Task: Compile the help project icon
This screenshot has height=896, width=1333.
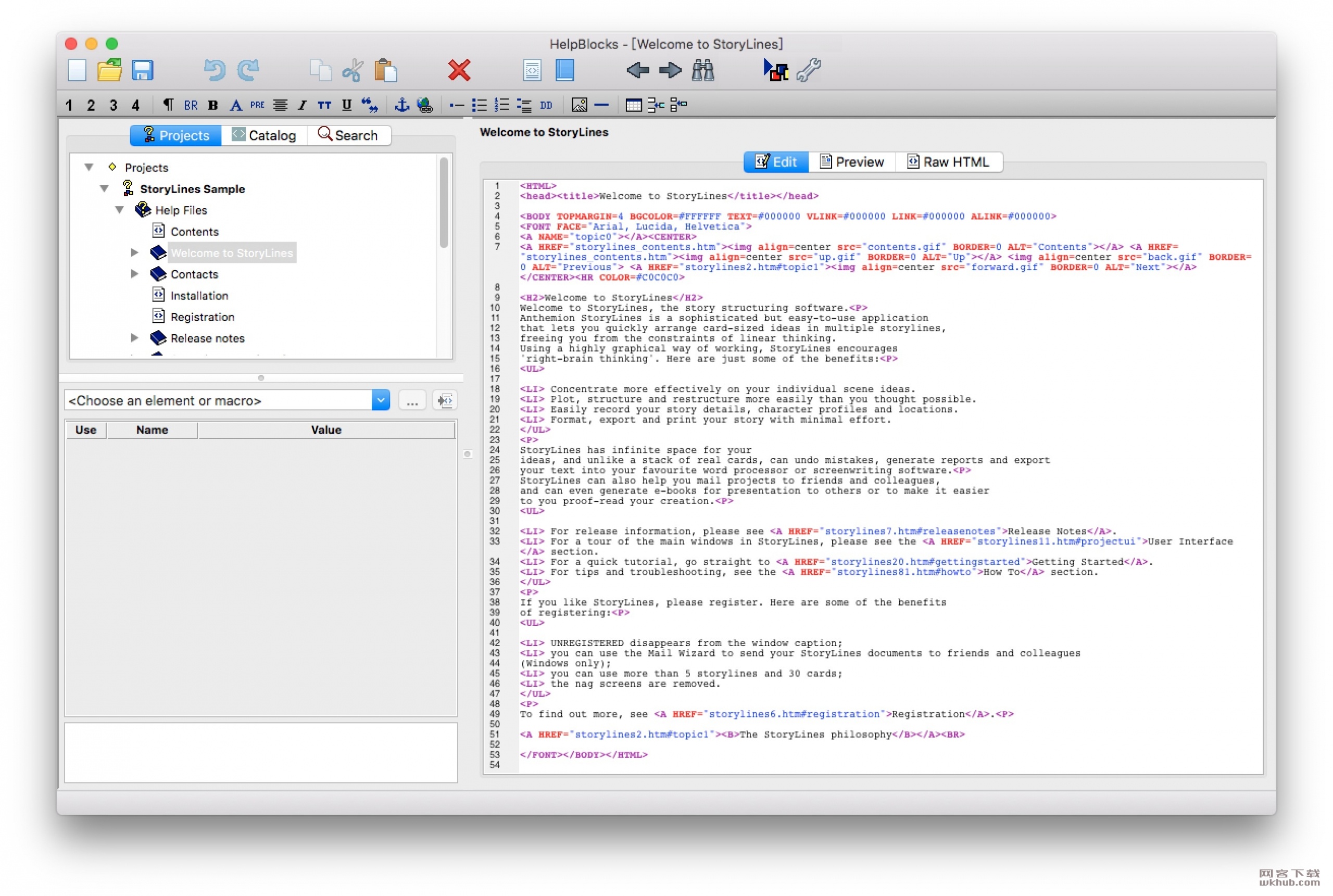Action: 775,70
